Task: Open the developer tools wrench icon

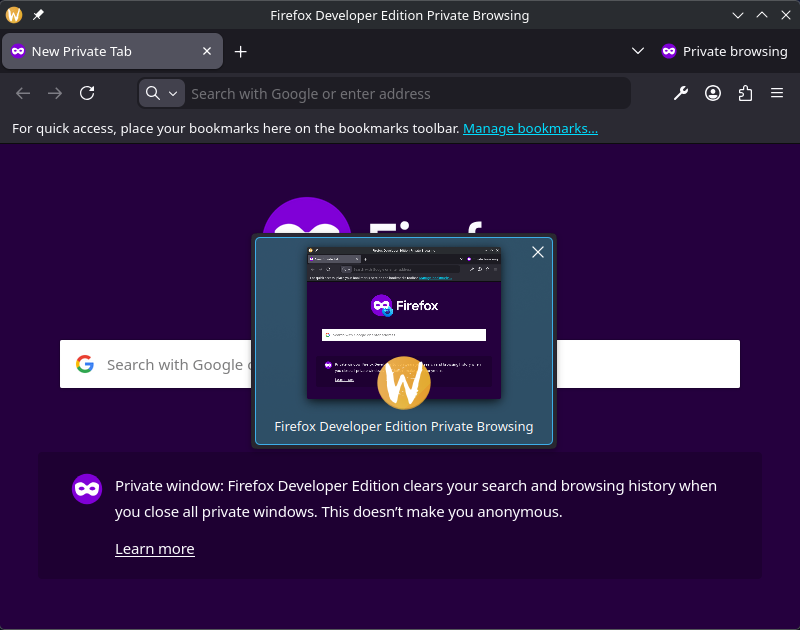Action: pyautogui.click(x=681, y=93)
